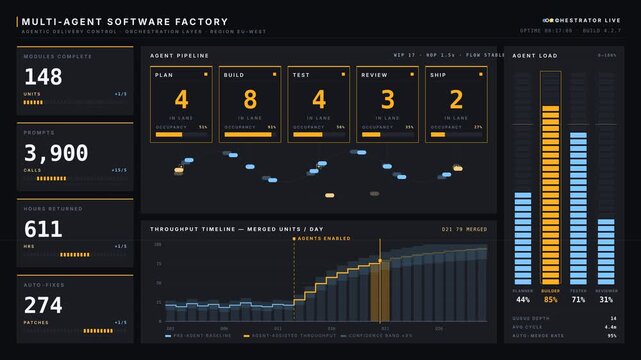Screen dimensions: 641x360
Task: Click the Planner 44% value
Action: pos(523,300)
